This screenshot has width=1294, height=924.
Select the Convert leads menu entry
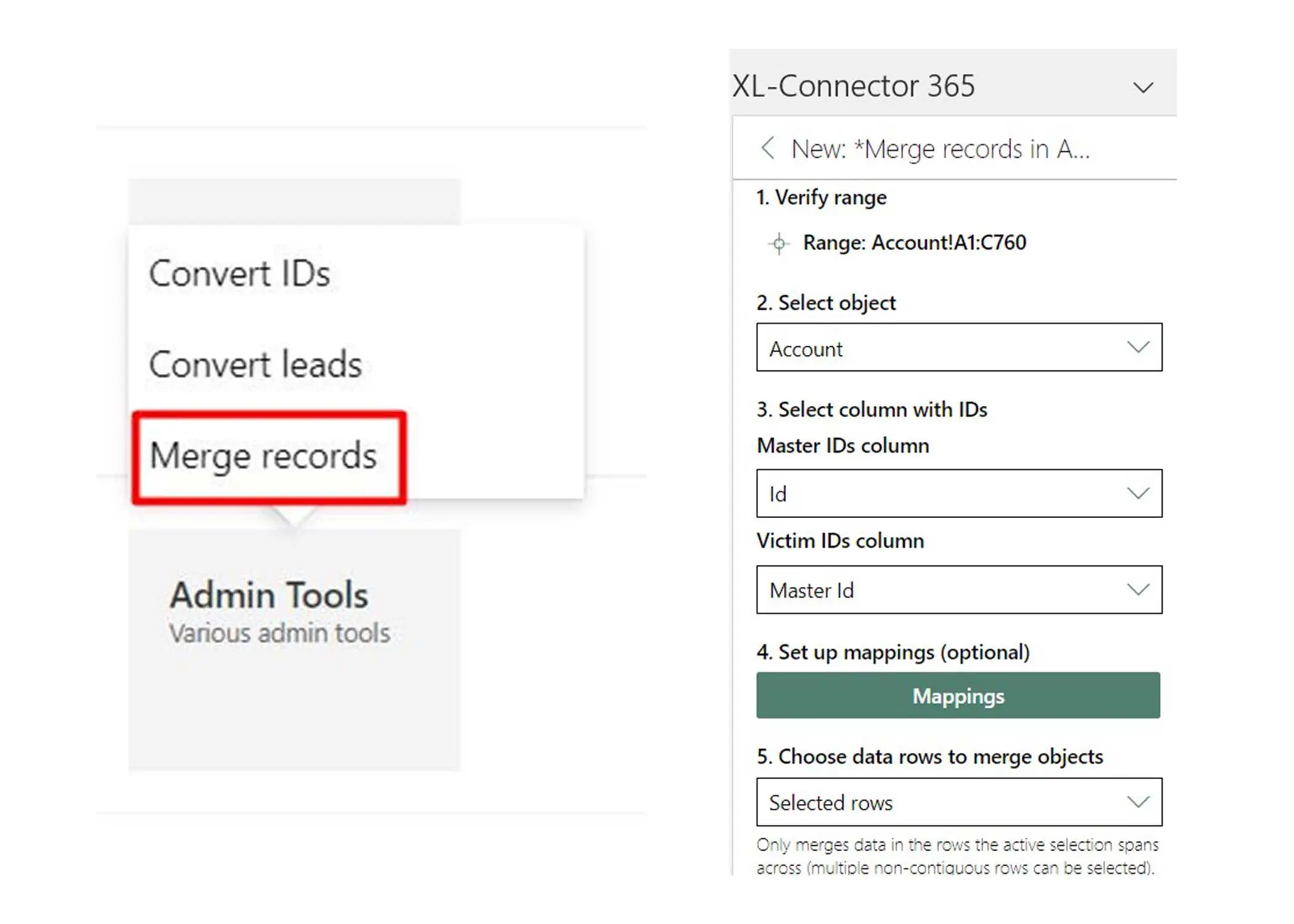[255, 365]
